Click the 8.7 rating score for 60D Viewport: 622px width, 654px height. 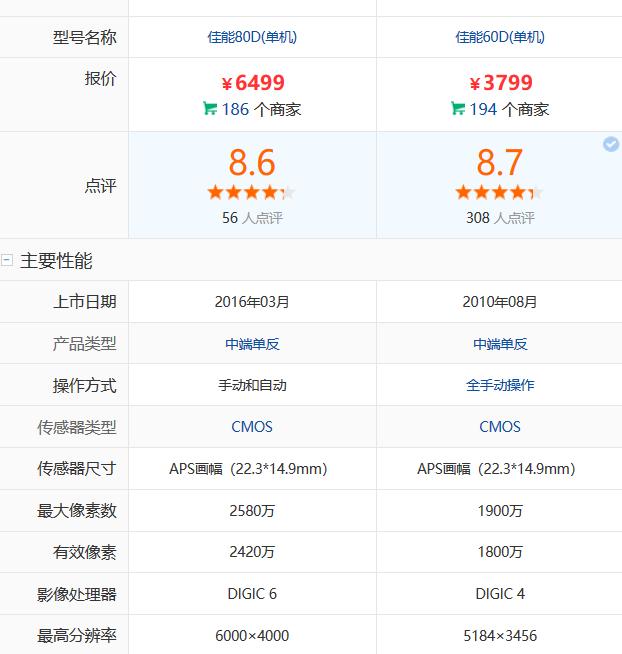click(500, 162)
